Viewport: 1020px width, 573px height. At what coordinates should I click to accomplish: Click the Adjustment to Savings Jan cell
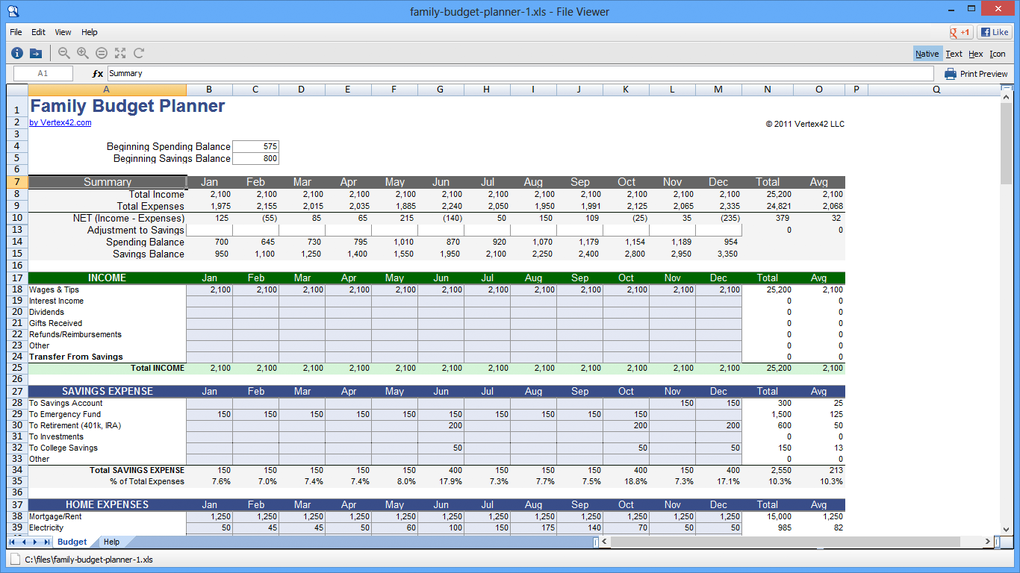(209, 230)
